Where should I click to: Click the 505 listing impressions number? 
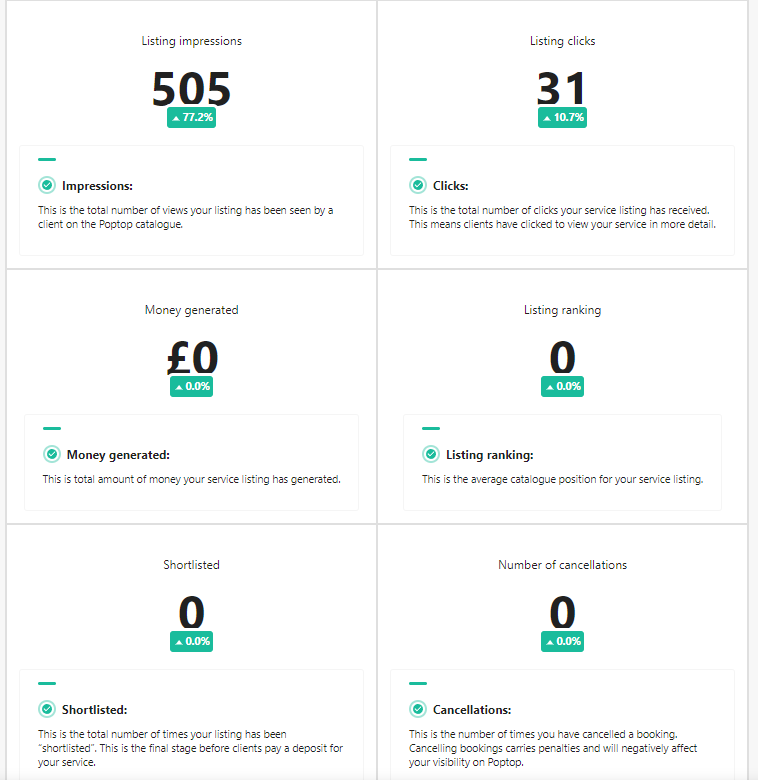tap(191, 88)
